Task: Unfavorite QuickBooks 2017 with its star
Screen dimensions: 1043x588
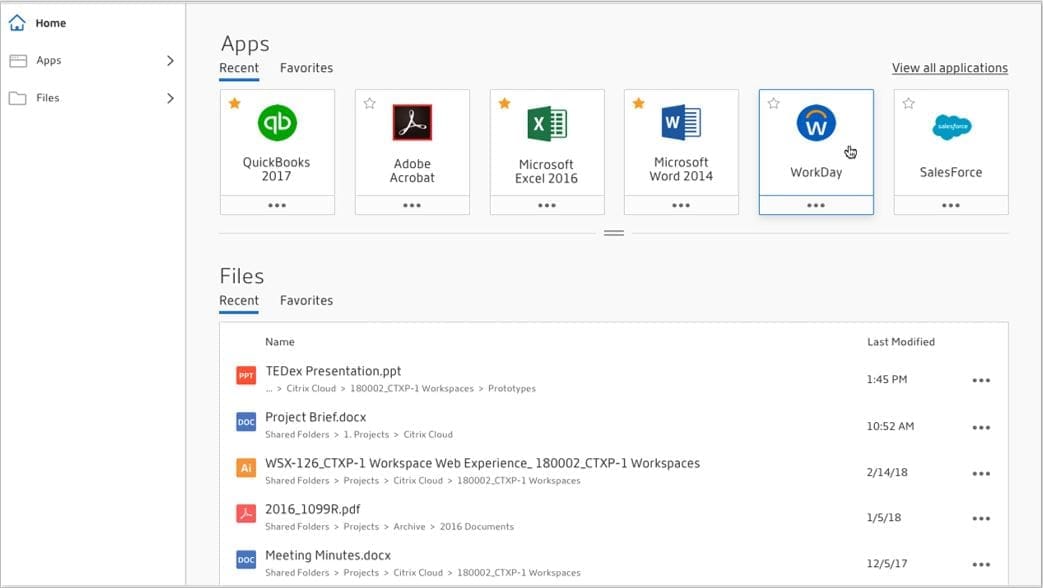Action: point(235,103)
